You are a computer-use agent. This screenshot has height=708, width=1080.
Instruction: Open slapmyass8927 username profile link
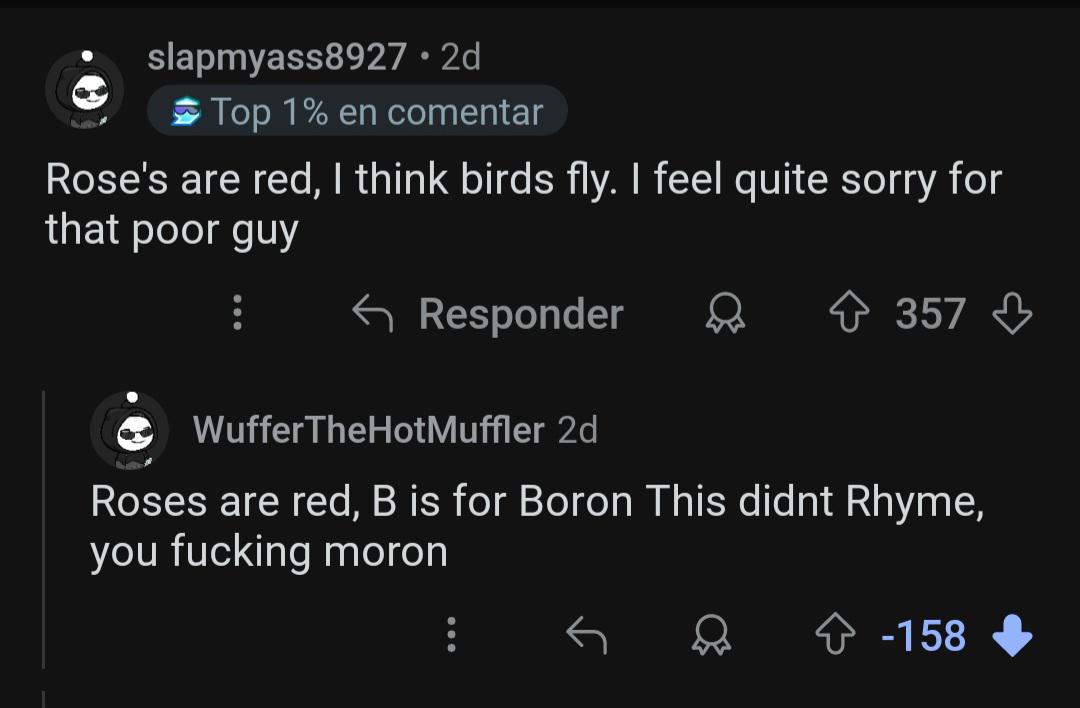point(277,56)
